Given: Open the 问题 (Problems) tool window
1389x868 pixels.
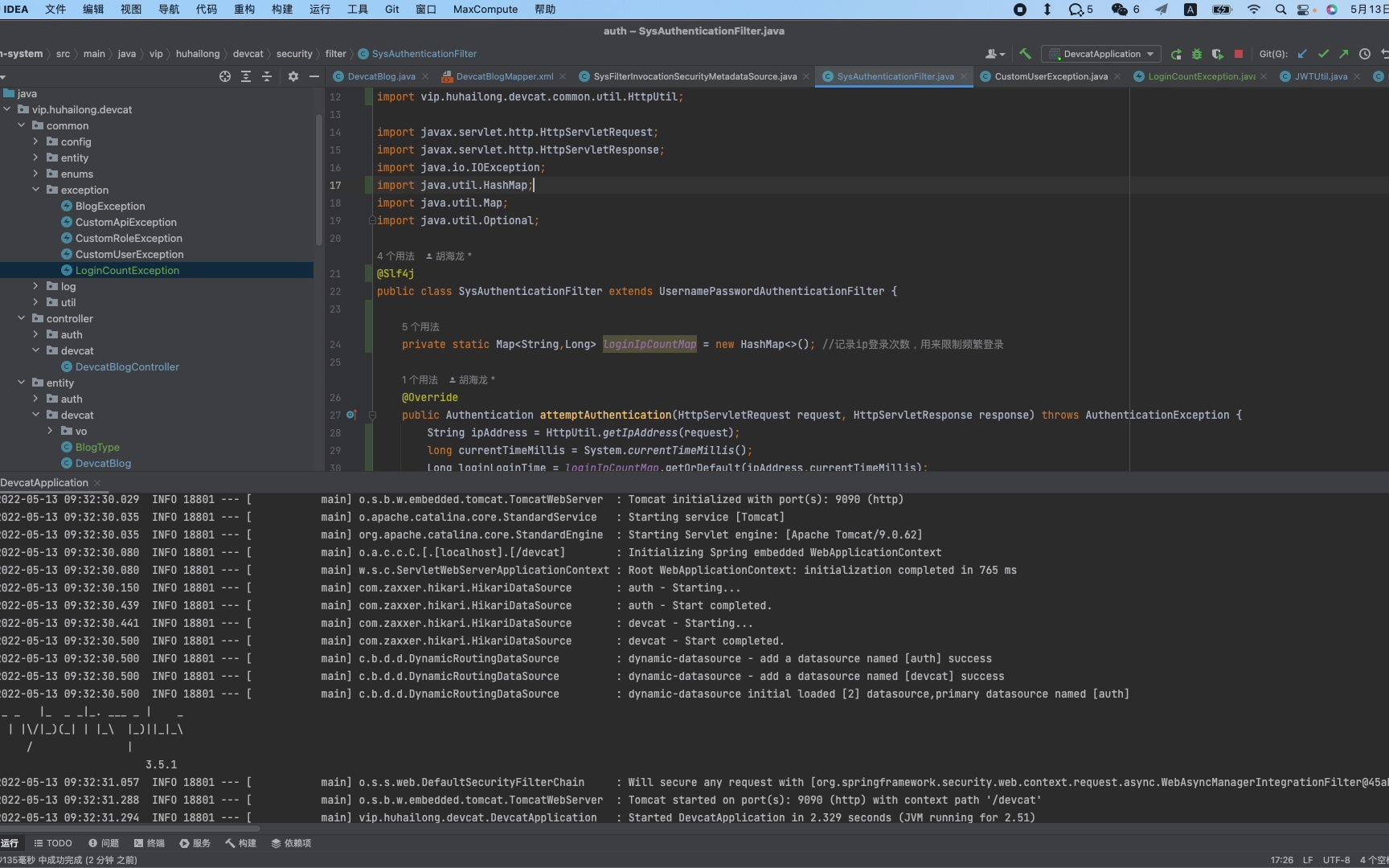Looking at the screenshot, I should point(104,843).
